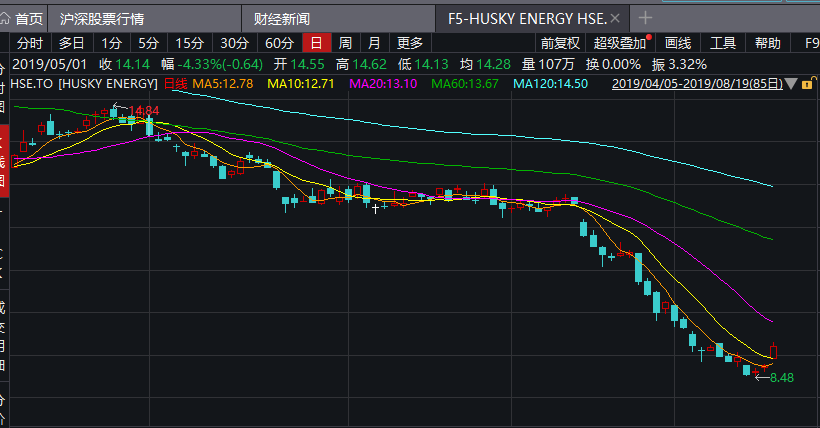Click the closing price 收 14.14
The width and height of the screenshot is (820, 428).
tap(124, 64)
